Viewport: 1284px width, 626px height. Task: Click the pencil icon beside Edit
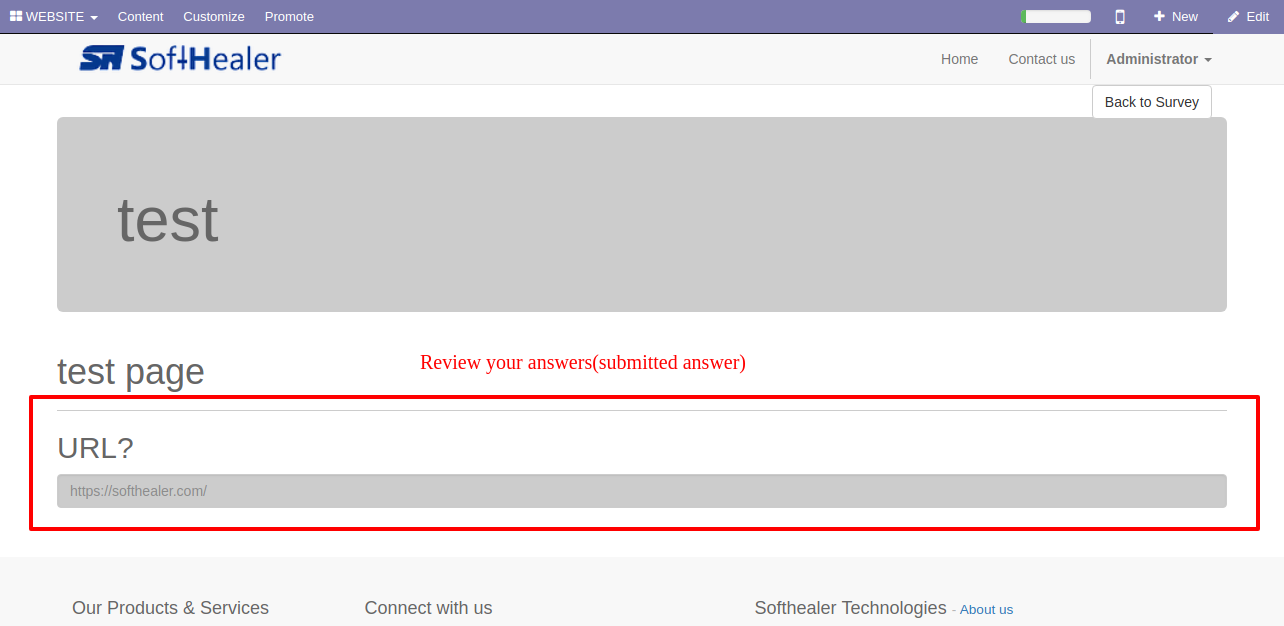pos(1234,16)
